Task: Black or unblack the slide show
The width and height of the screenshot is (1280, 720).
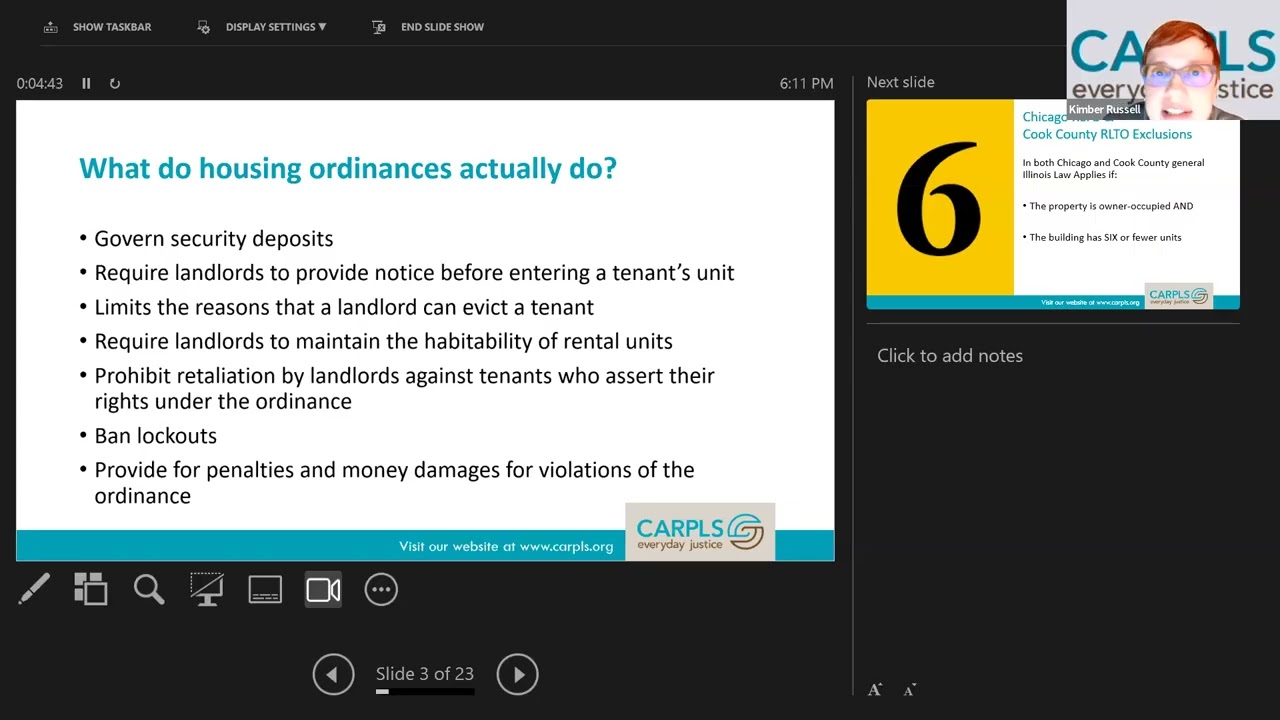Action: click(x=207, y=589)
